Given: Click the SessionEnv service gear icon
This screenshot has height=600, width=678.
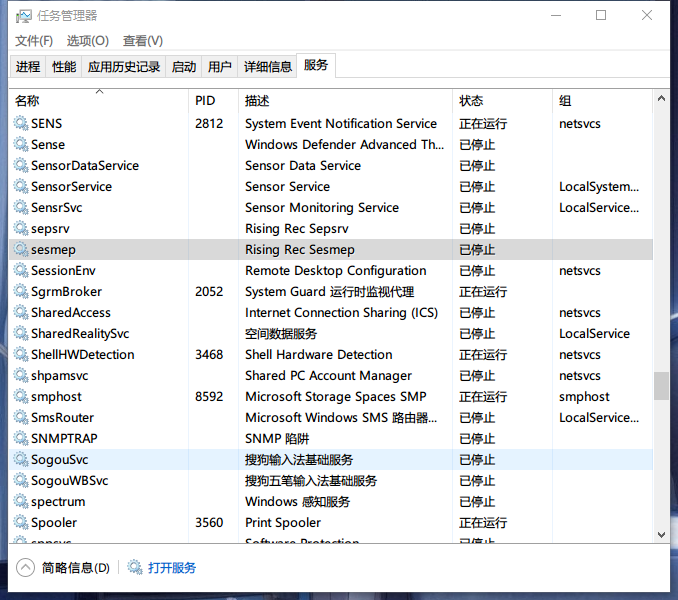Looking at the screenshot, I should [21, 271].
